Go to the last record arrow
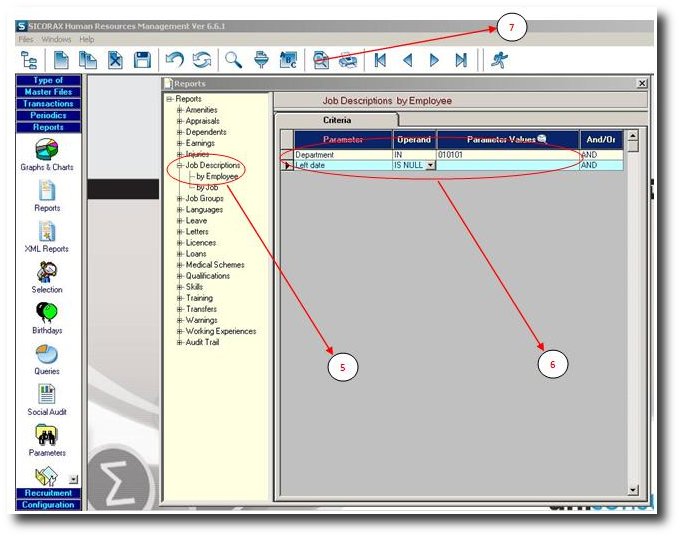Viewport: 680px width, 537px height. click(x=460, y=60)
